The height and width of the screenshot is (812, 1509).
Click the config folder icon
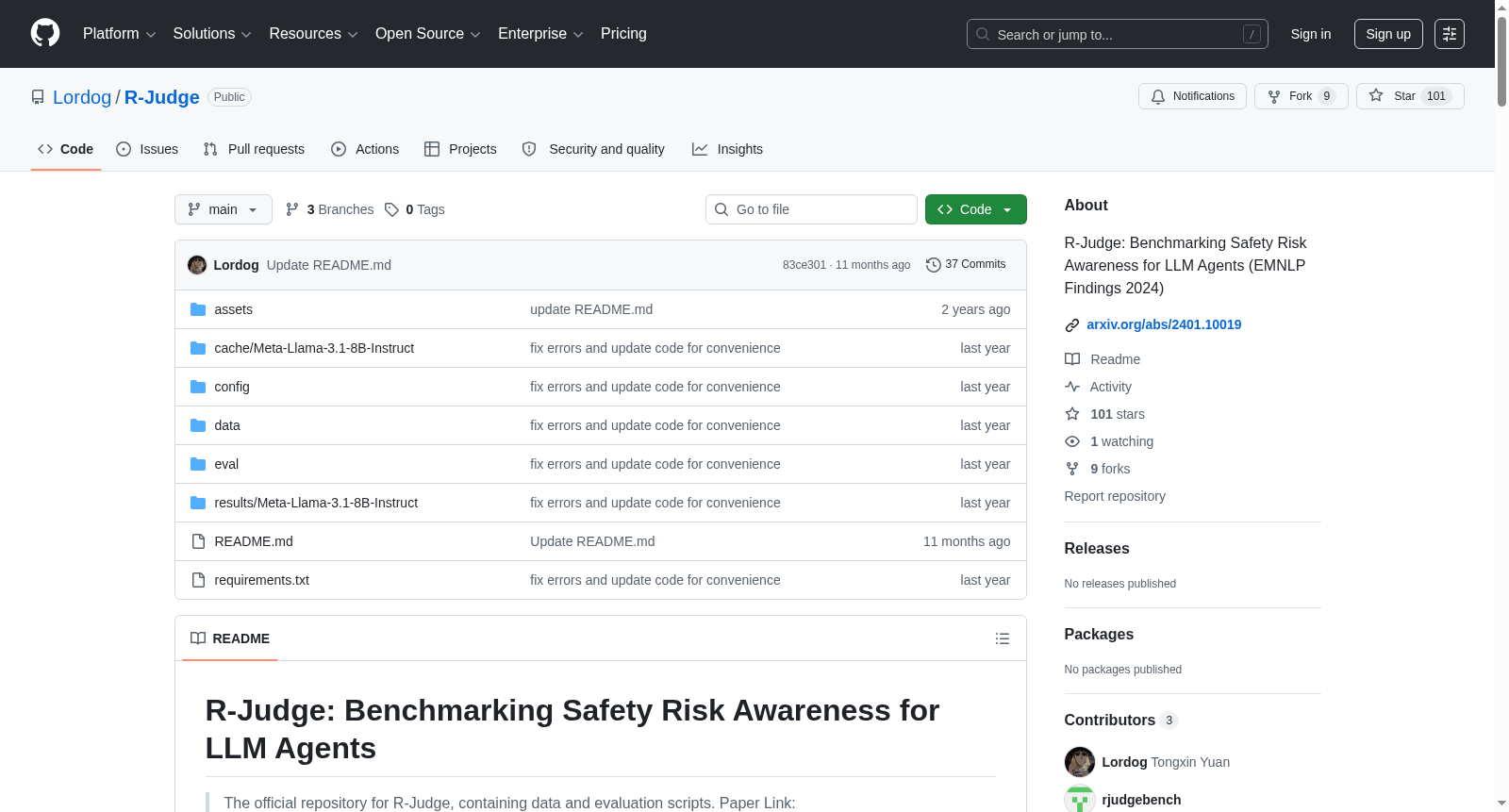click(198, 387)
